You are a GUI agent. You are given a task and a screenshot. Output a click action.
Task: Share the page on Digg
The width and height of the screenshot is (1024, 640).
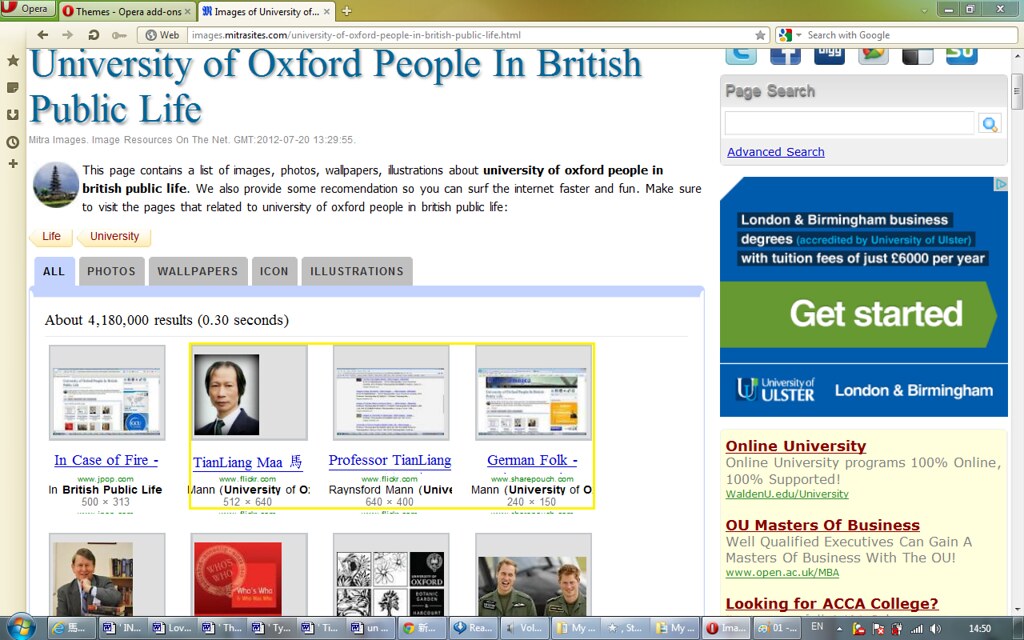tap(829, 56)
